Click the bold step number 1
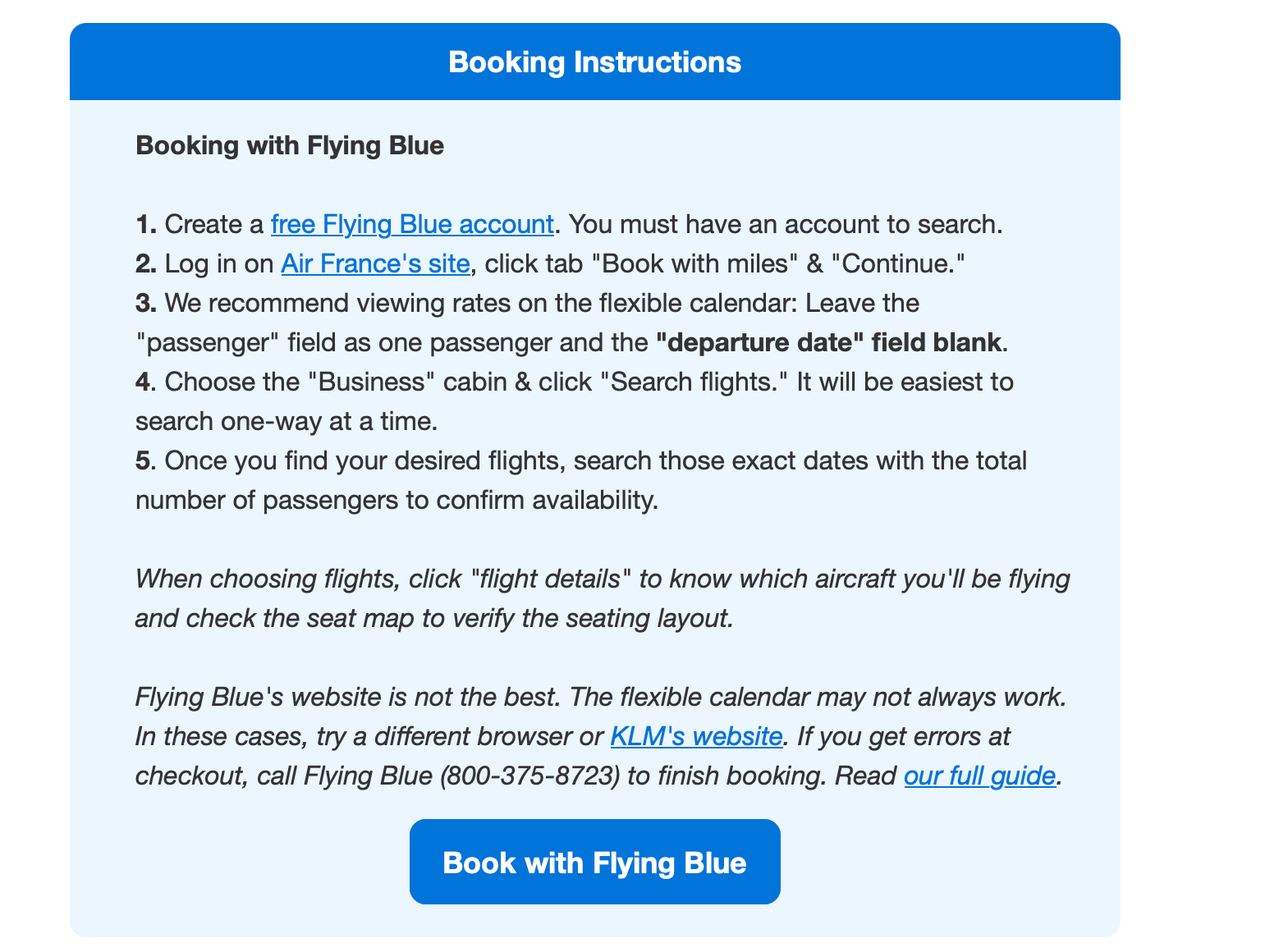The height and width of the screenshot is (952, 1279). [x=145, y=224]
